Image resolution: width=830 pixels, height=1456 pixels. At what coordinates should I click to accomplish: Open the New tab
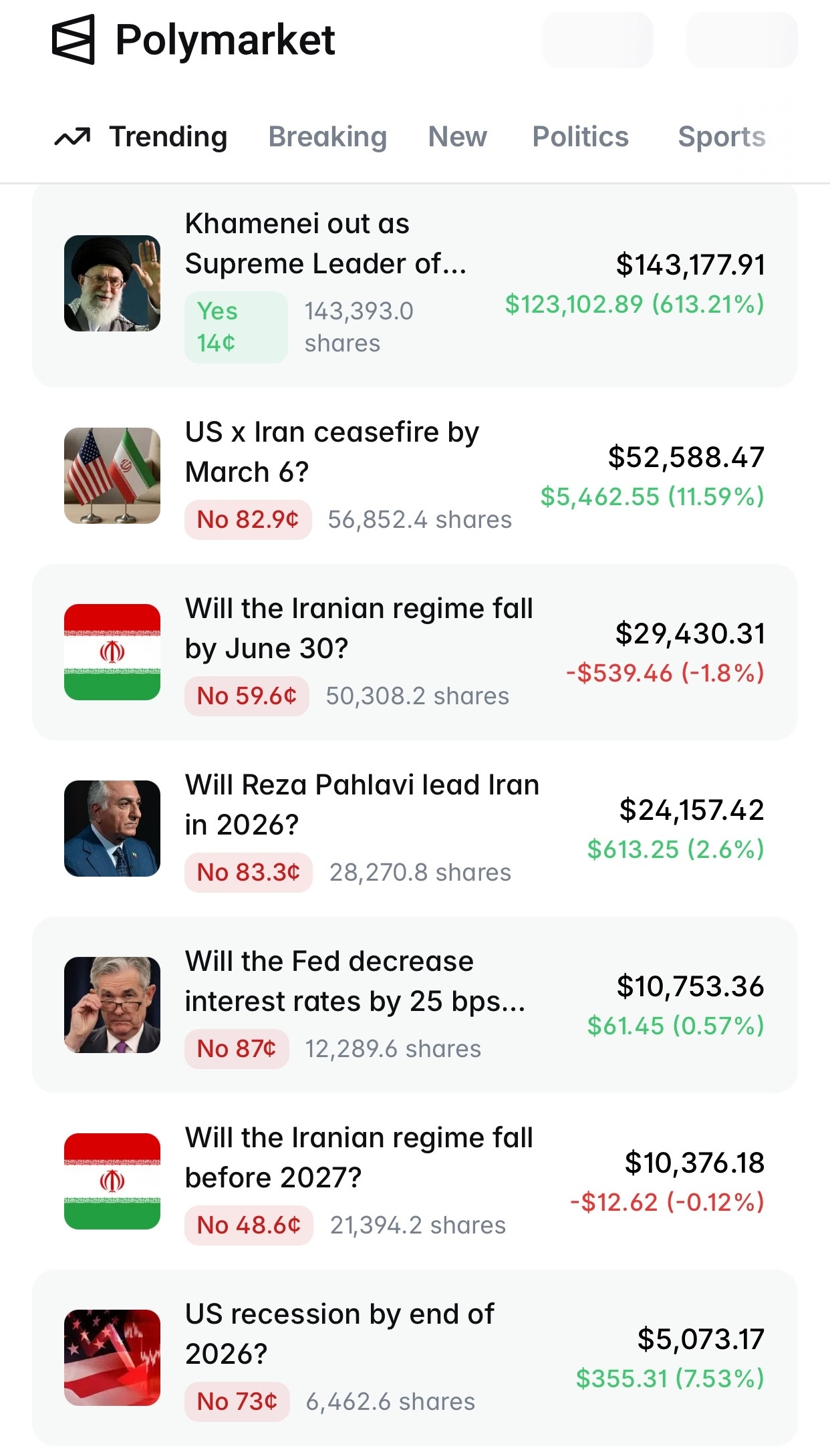pyautogui.click(x=458, y=137)
